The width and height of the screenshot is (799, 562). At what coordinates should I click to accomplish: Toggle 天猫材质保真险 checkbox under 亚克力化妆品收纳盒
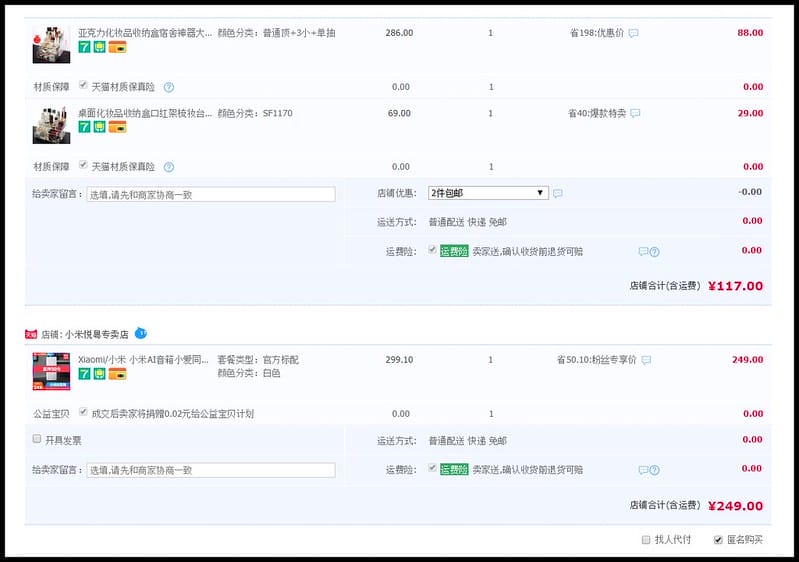pos(83,85)
